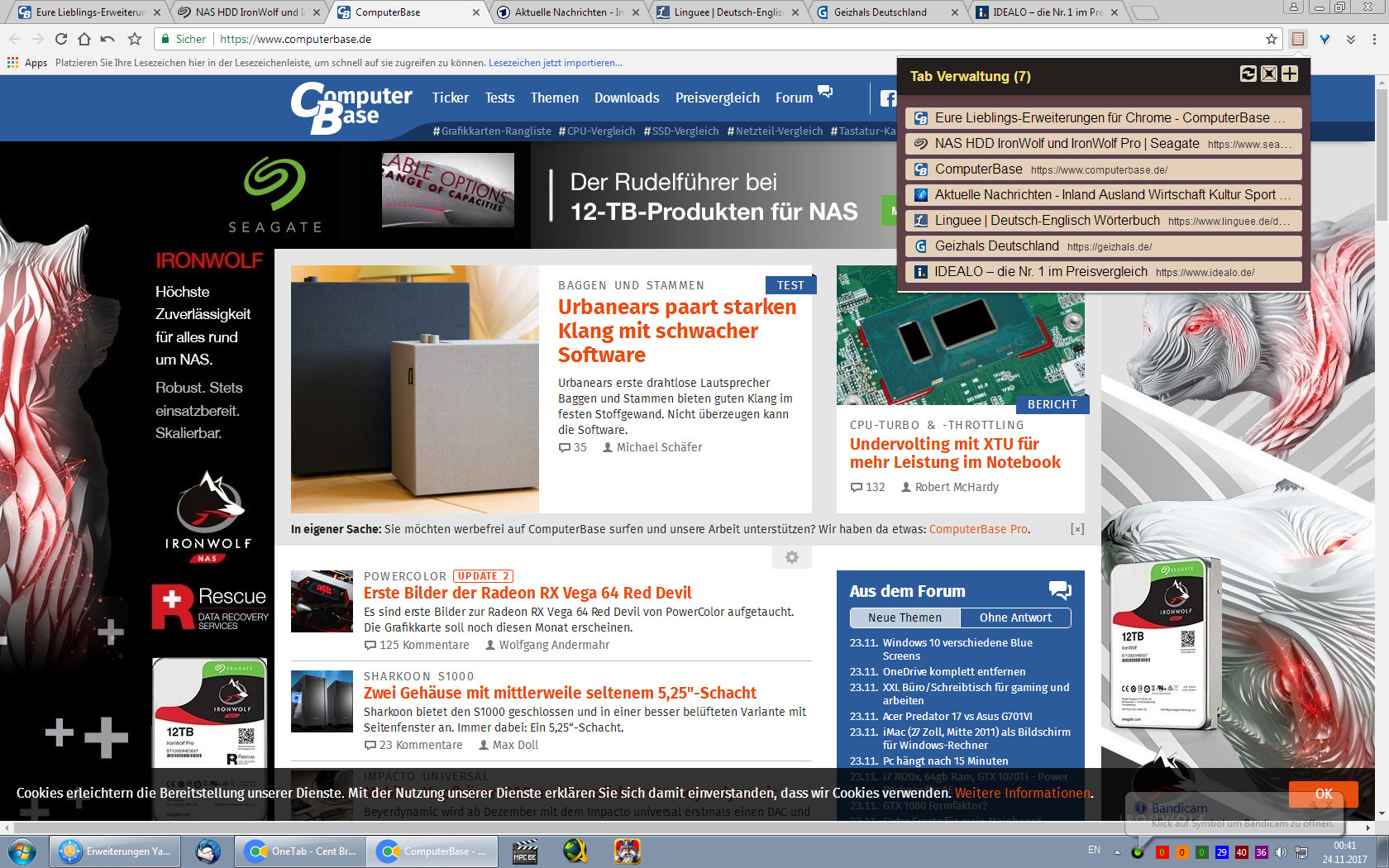Click the network icon in system tray
Screen dimensions: 1389x868
coord(1301,852)
